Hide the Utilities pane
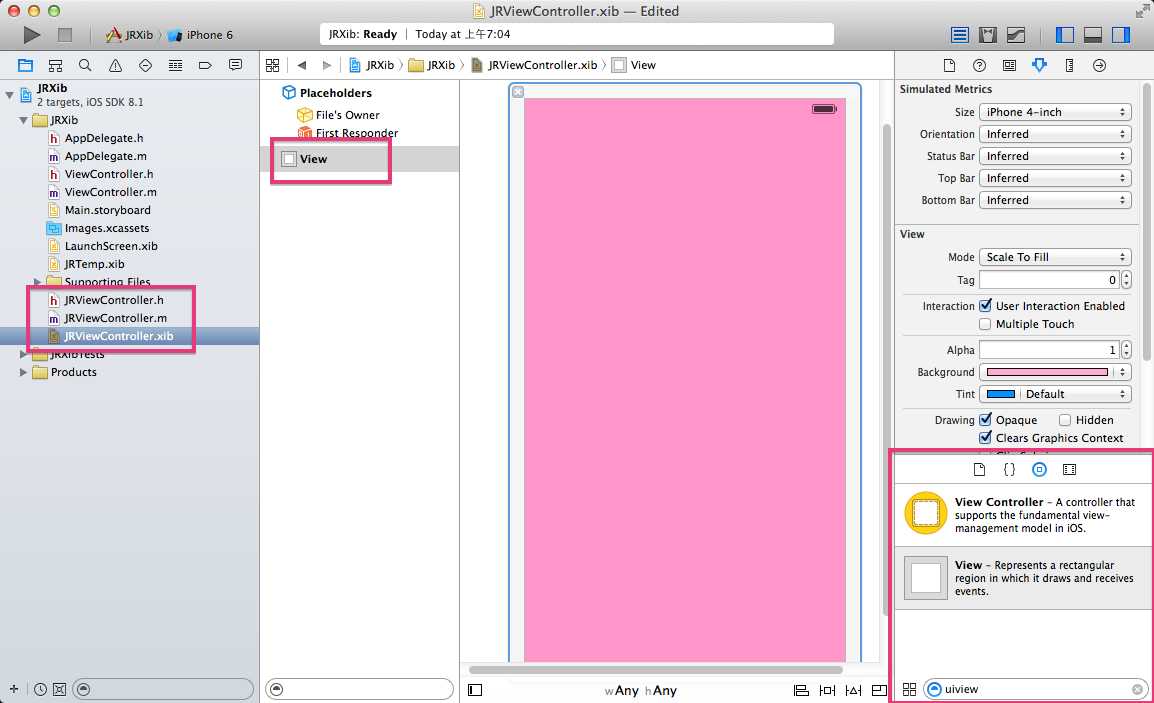Screen dimensions: 1154x703 1121,35
